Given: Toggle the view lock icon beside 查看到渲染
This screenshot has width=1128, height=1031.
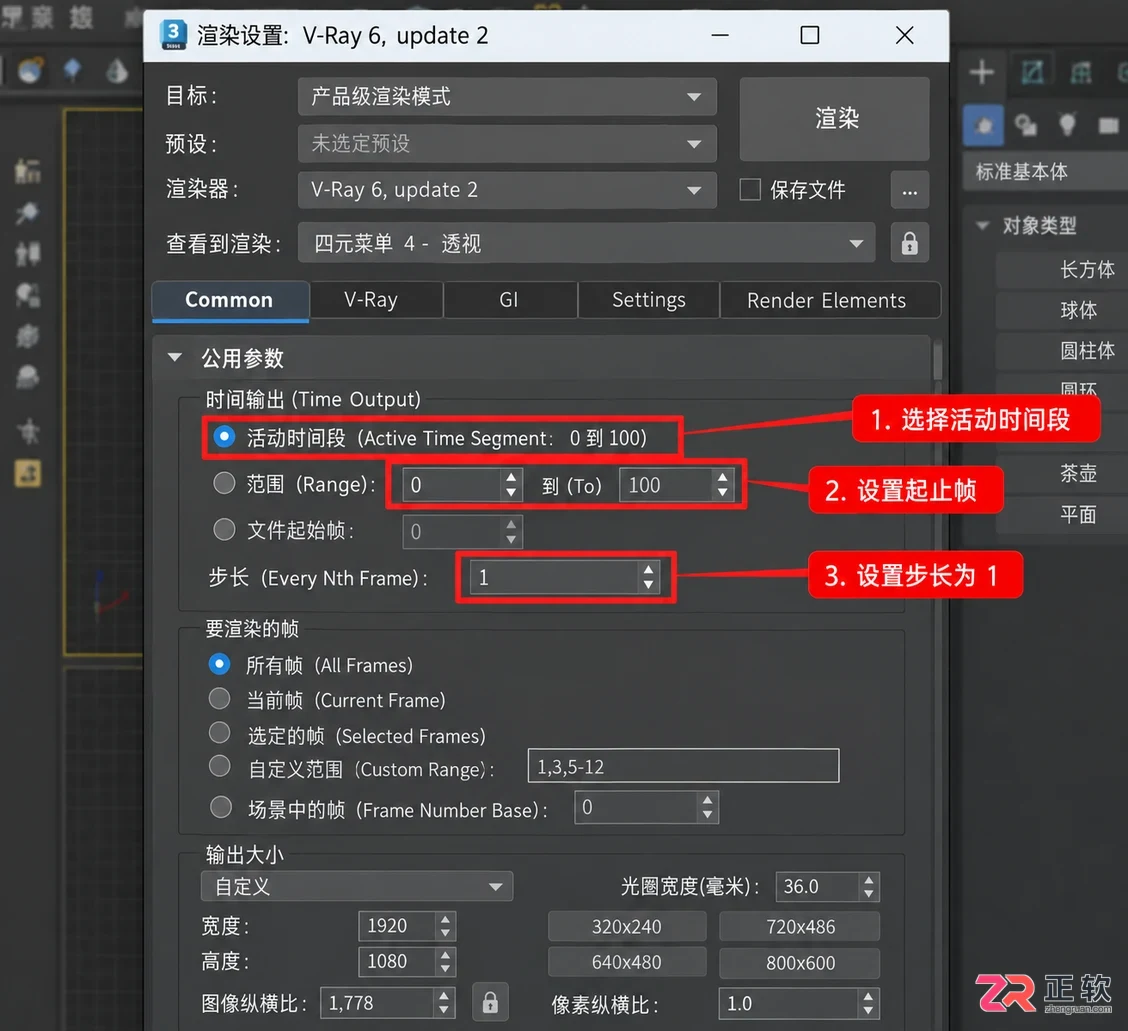Looking at the screenshot, I should [x=909, y=243].
